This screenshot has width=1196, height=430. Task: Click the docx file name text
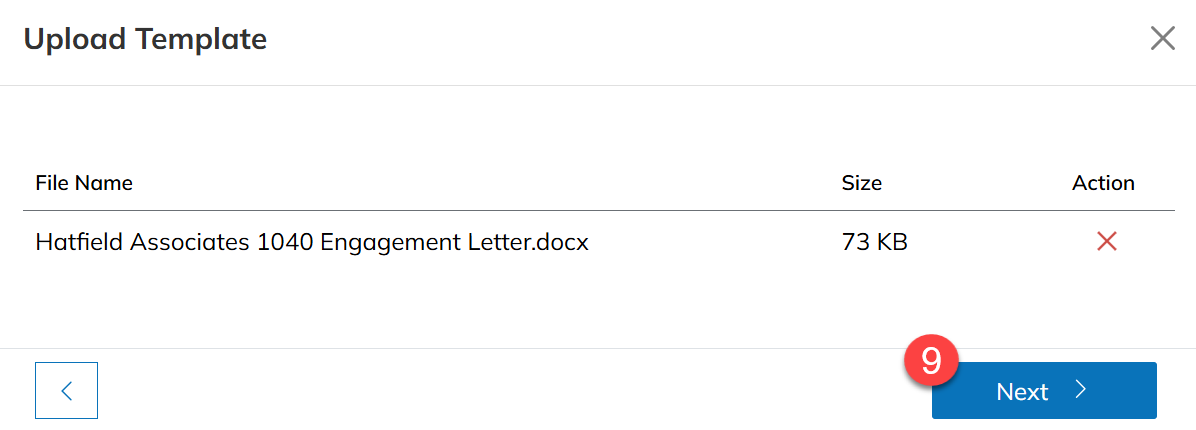tap(312, 243)
